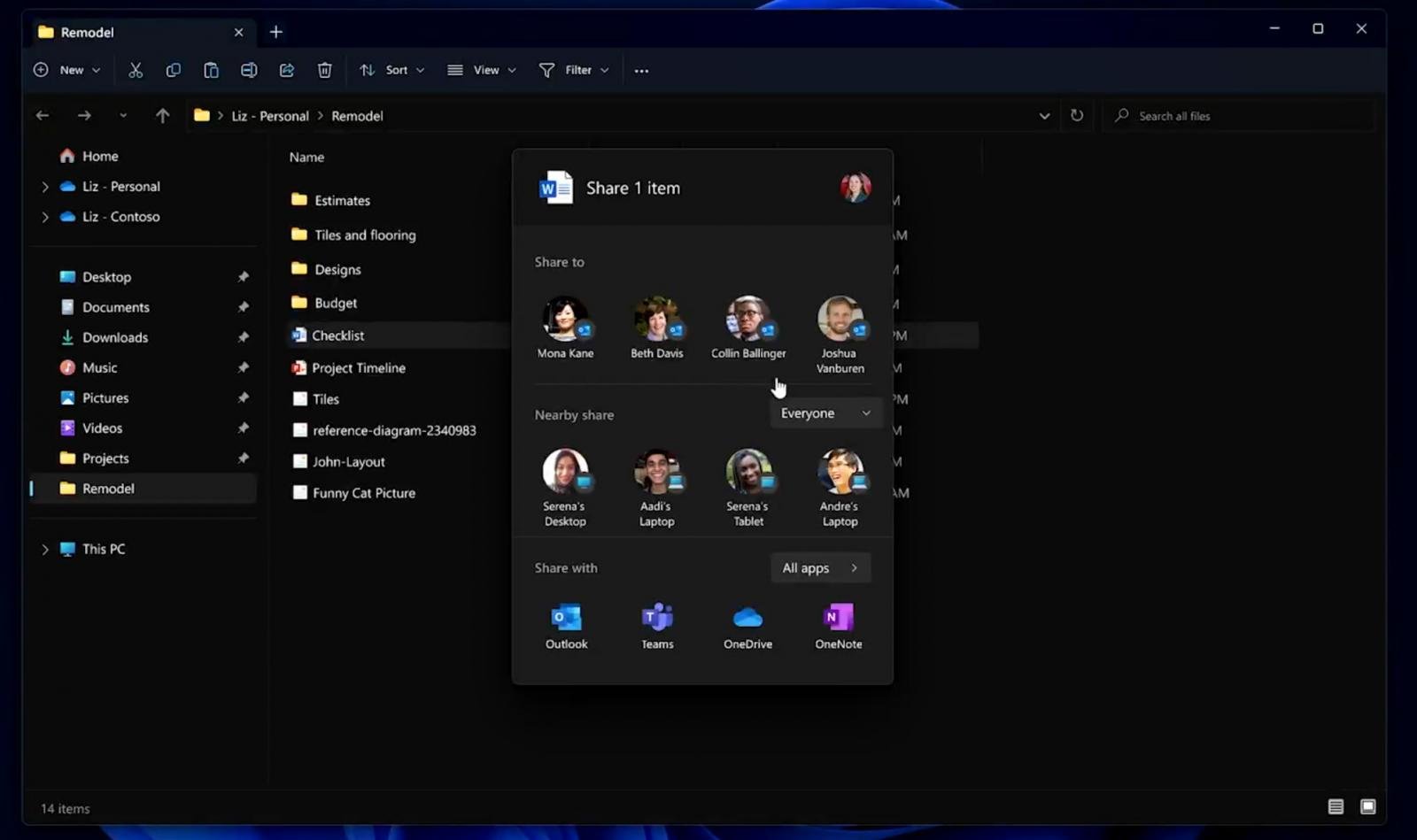
Task: Click the Delete trash can icon
Action: 325,70
